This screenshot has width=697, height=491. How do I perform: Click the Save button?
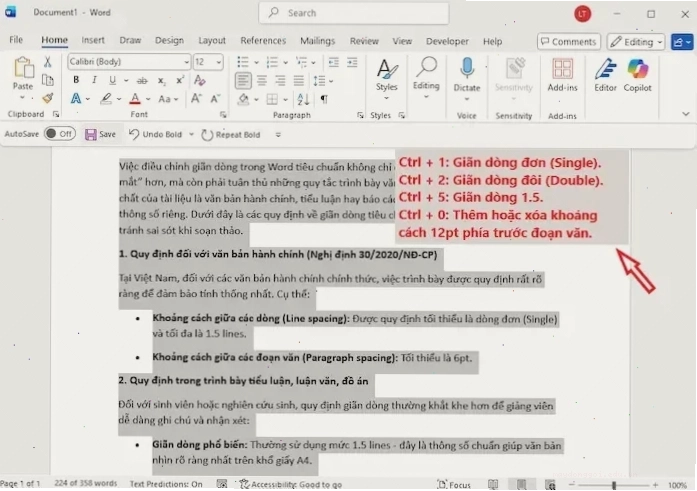pos(100,134)
